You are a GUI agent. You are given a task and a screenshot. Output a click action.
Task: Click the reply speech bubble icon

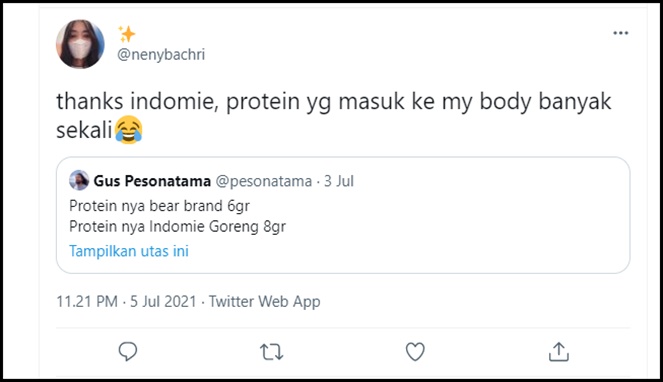coord(128,351)
